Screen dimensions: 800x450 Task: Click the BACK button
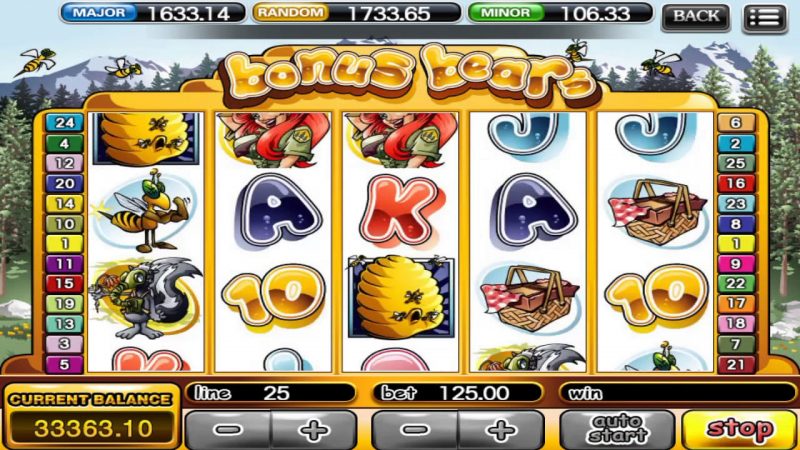click(695, 17)
